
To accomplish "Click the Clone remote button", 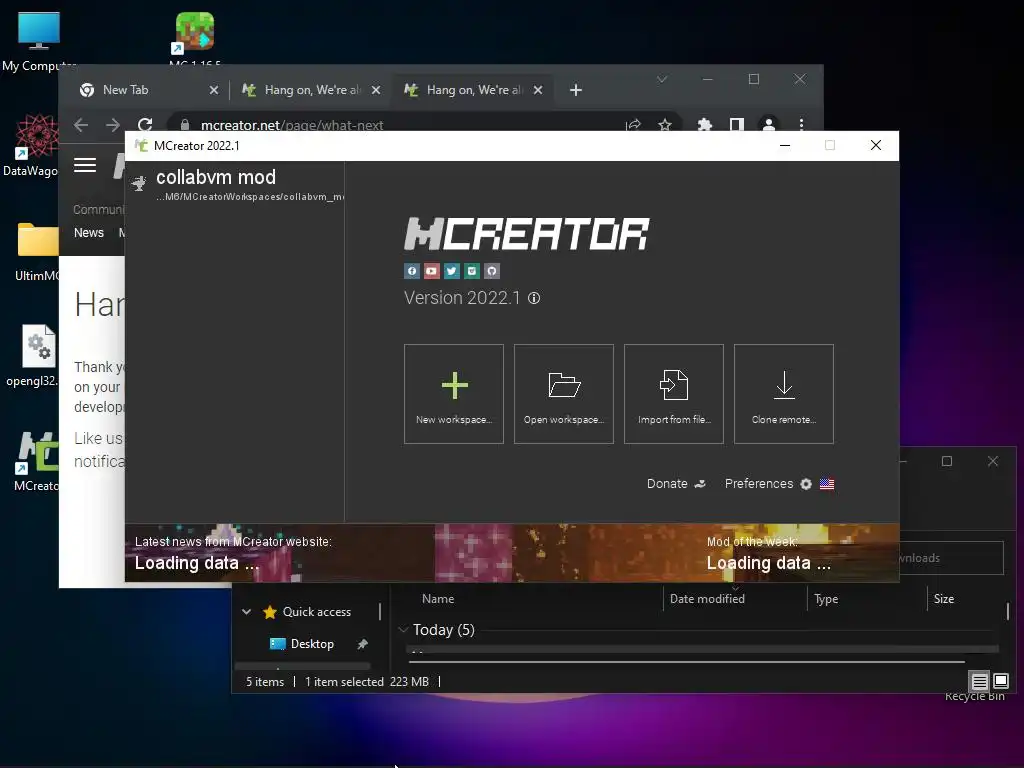I will pyautogui.click(x=784, y=394).
